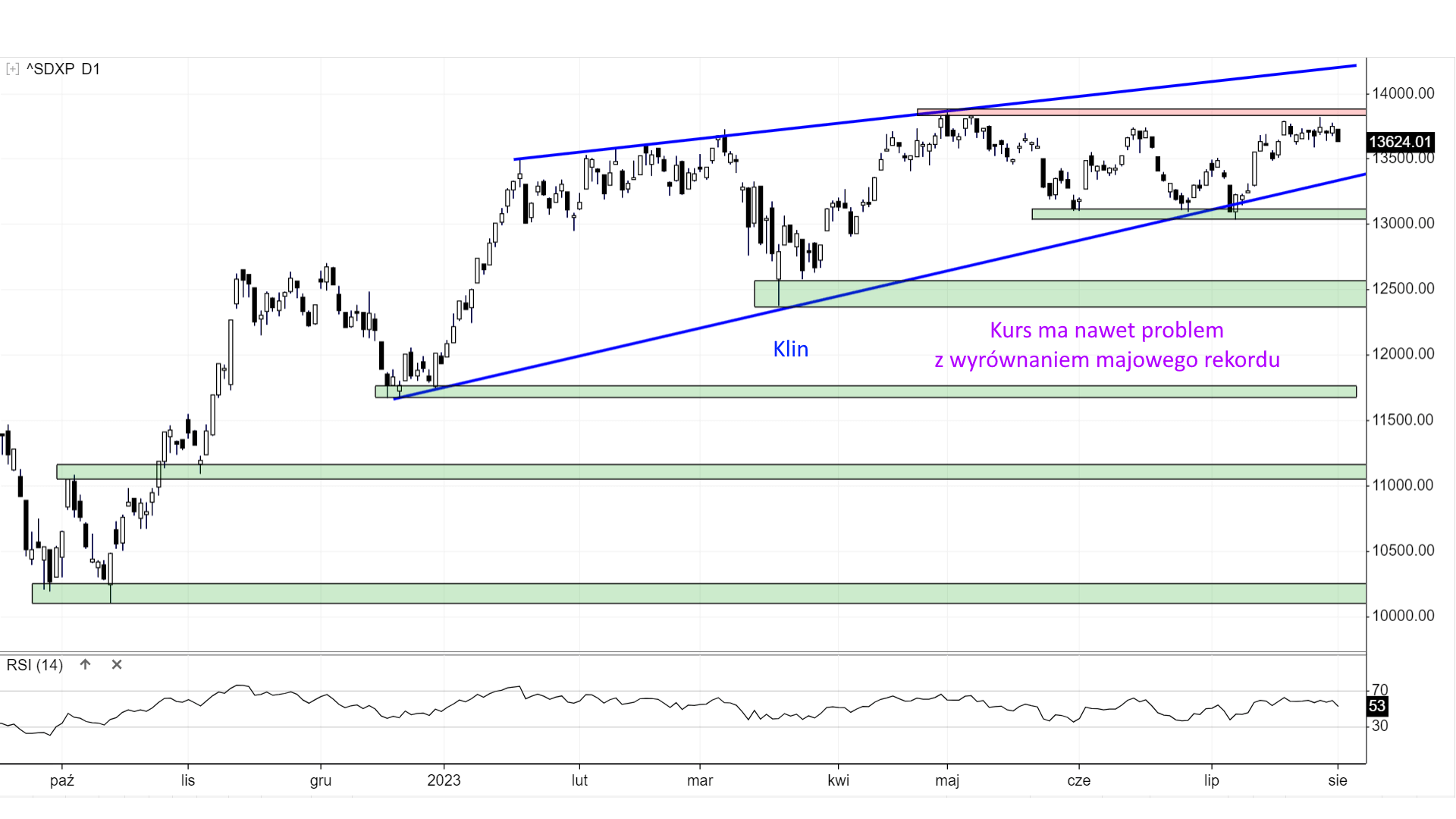This screenshot has height=819, width=1456.
Task: Click the blue 'Klin' text annotation
Action: point(790,349)
